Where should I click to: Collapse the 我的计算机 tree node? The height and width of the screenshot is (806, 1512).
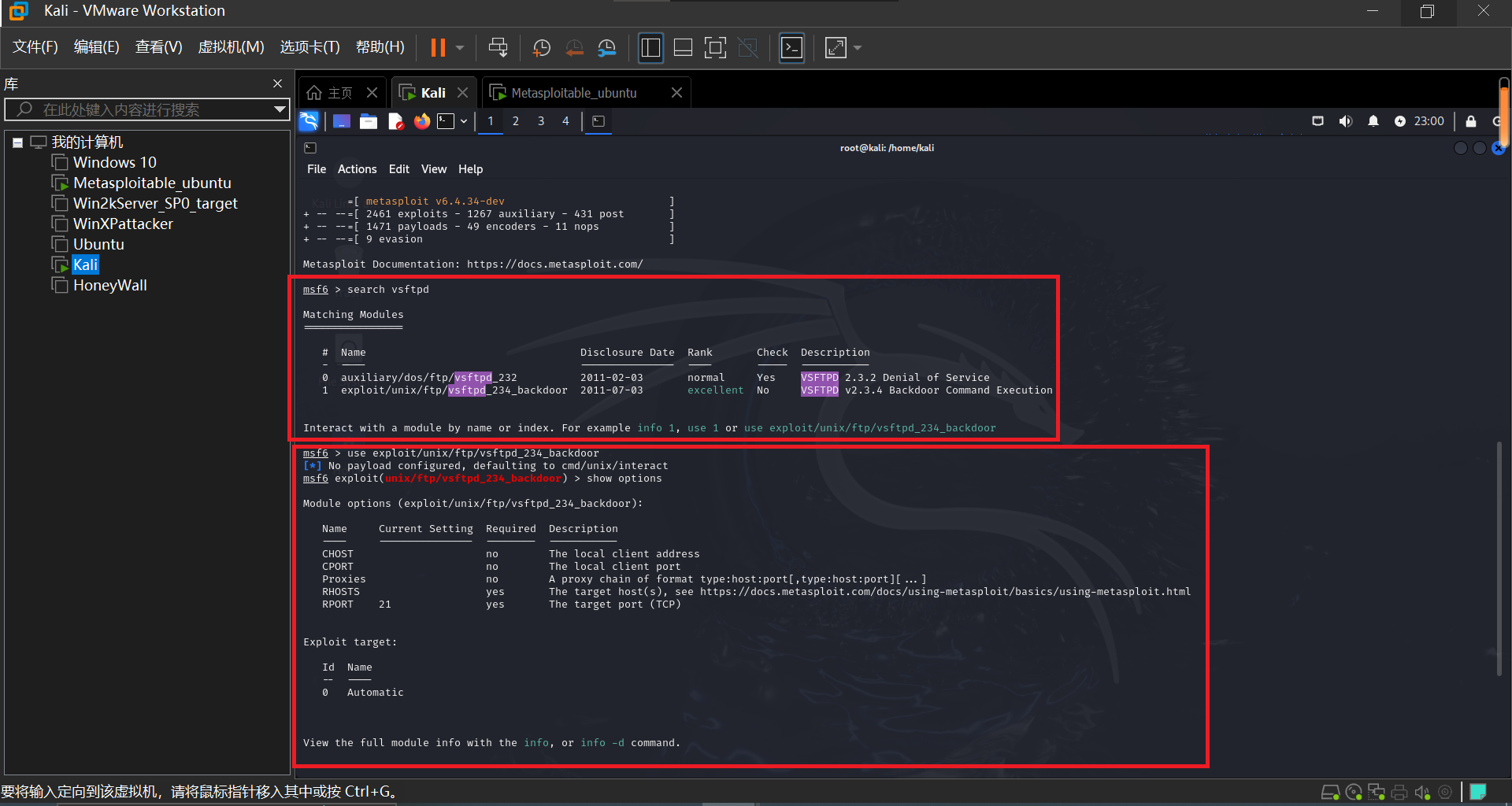coord(17,142)
